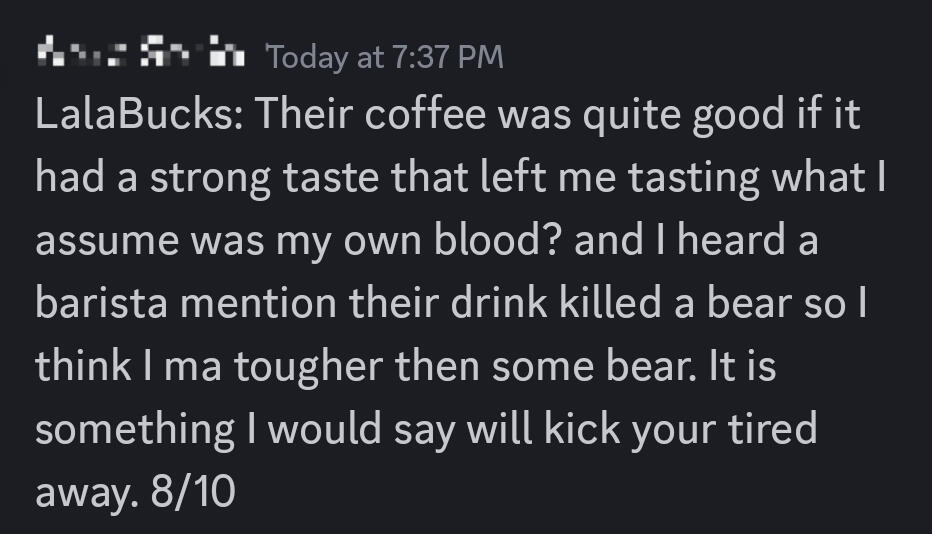Click the blurred username above the message
The height and width of the screenshot is (534, 932).
(141, 56)
